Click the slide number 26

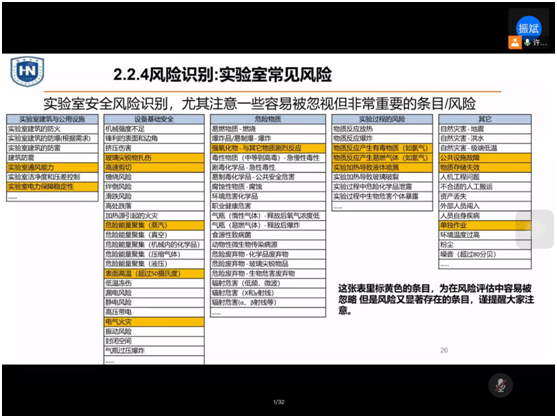click(x=444, y=350)
